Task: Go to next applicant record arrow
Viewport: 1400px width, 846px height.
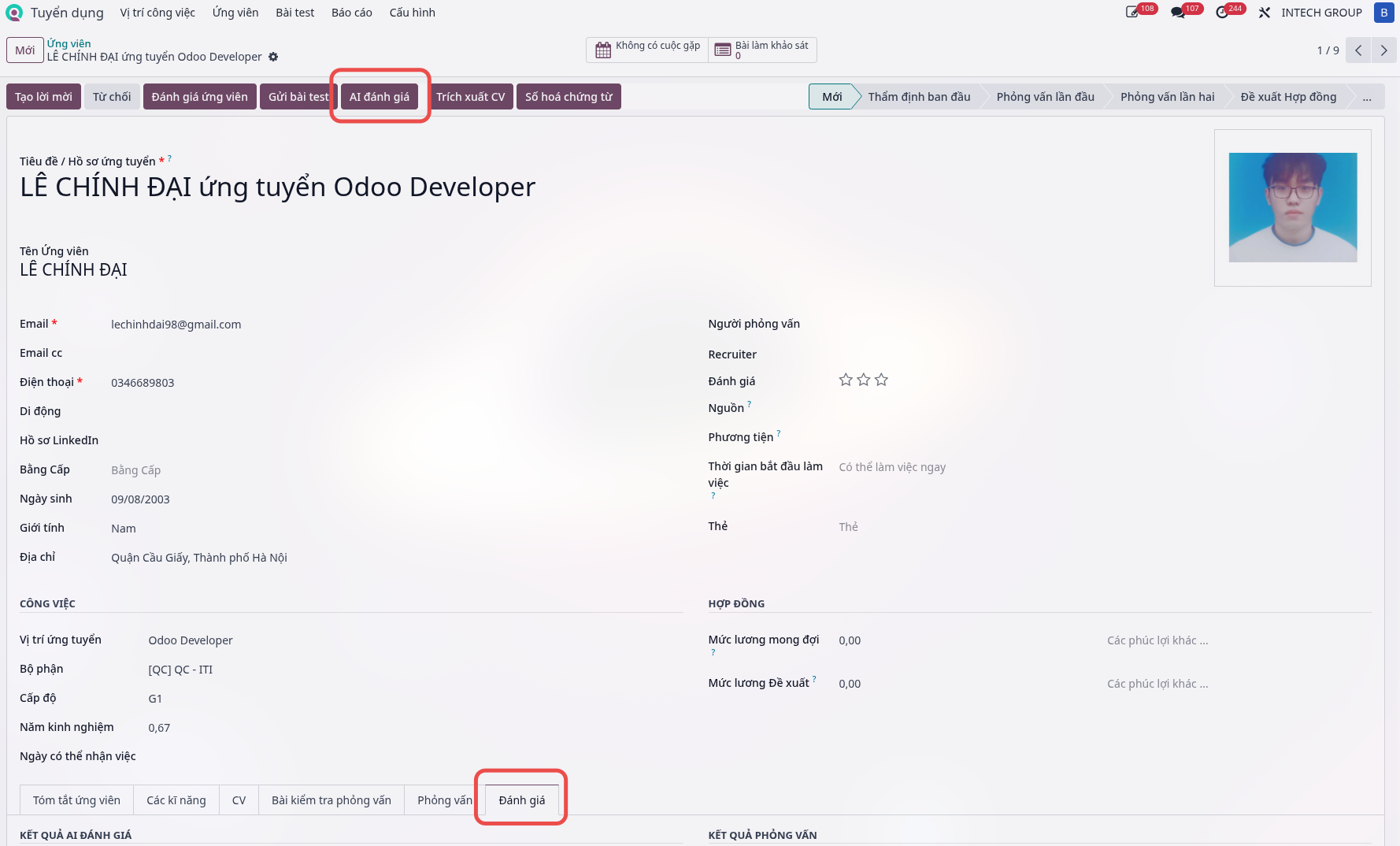Action: [1383, 50]
